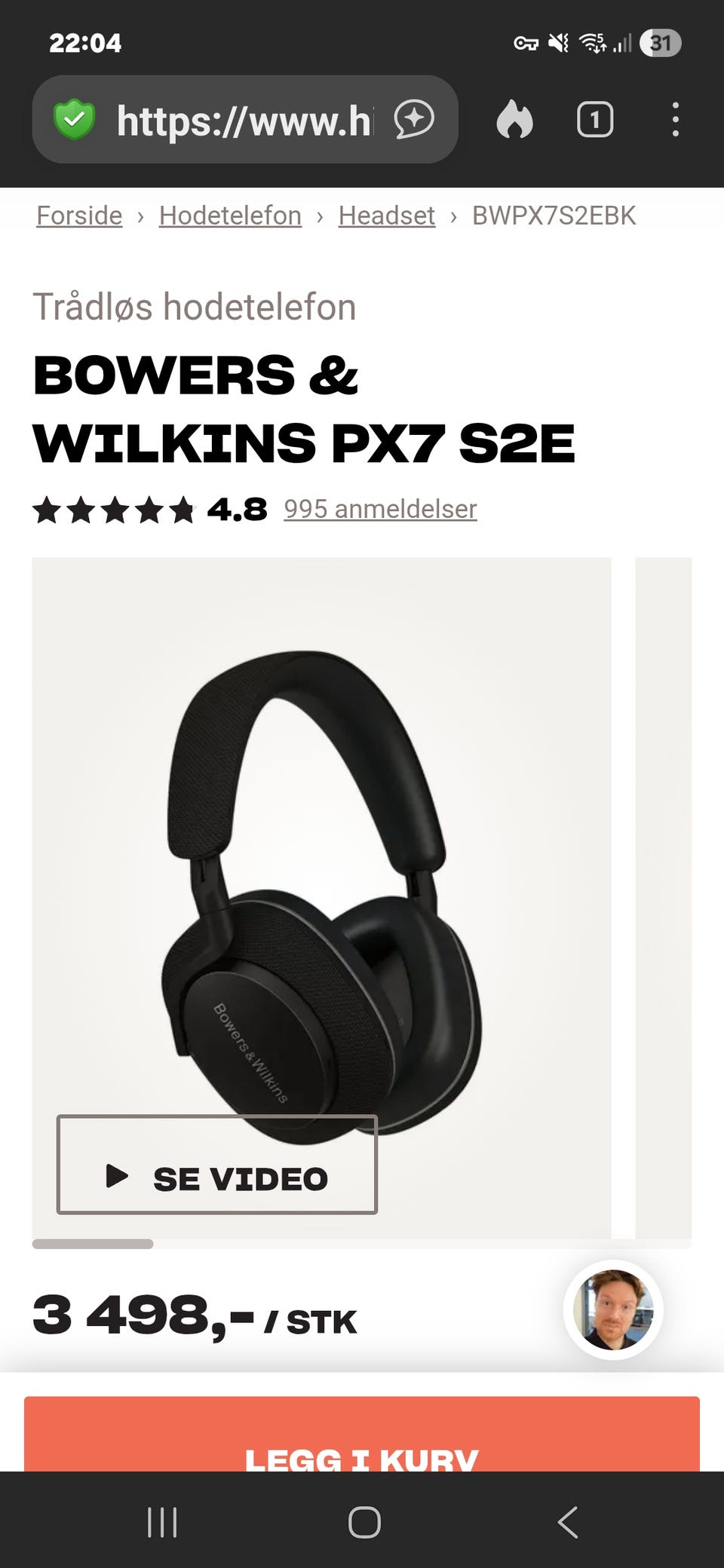Tap the five-star rating icons

[113, 510]
